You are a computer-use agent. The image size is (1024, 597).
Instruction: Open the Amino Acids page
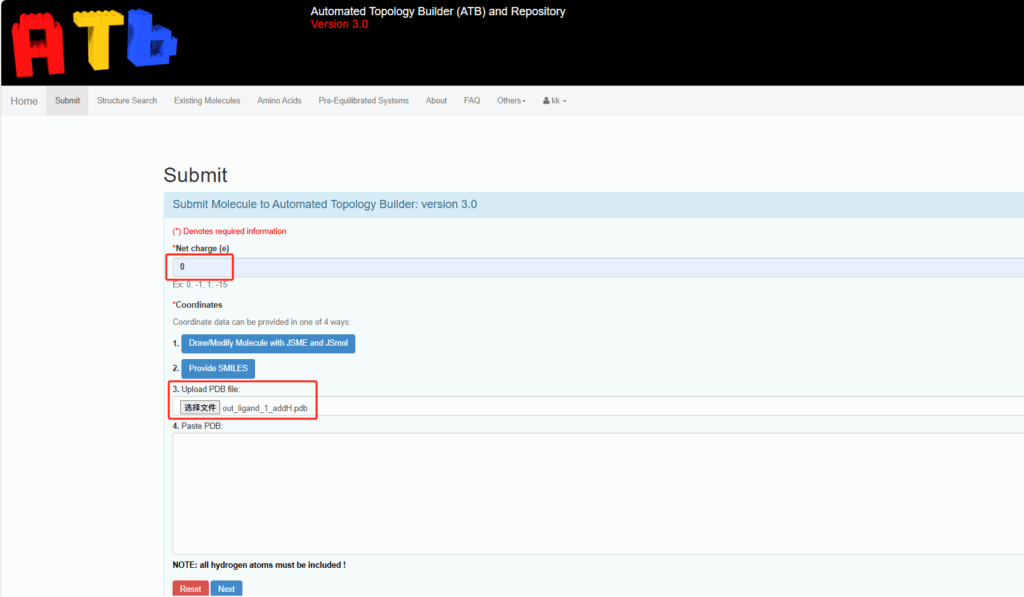pyautogui.click(x=279, y=101)
